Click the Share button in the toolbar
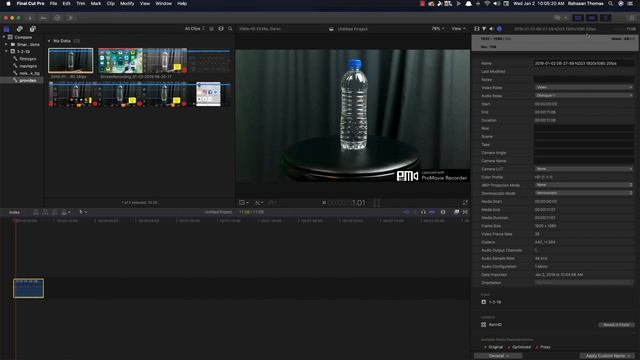This screenshot has width=640, height=360. pyautogui.click(x=632, y=18)
